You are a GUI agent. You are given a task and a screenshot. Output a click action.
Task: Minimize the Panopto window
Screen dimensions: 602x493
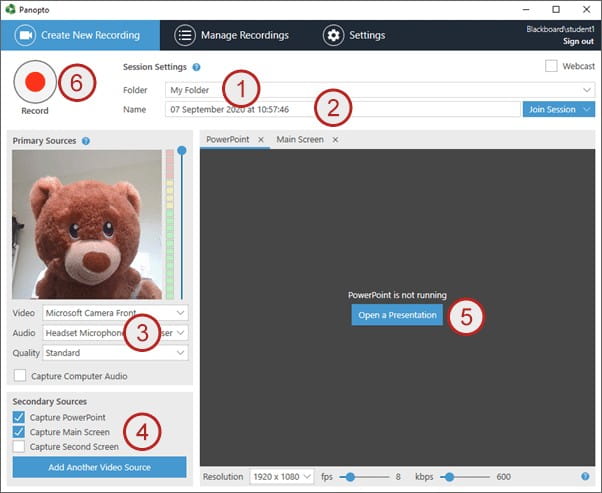(x=526, y=9)
